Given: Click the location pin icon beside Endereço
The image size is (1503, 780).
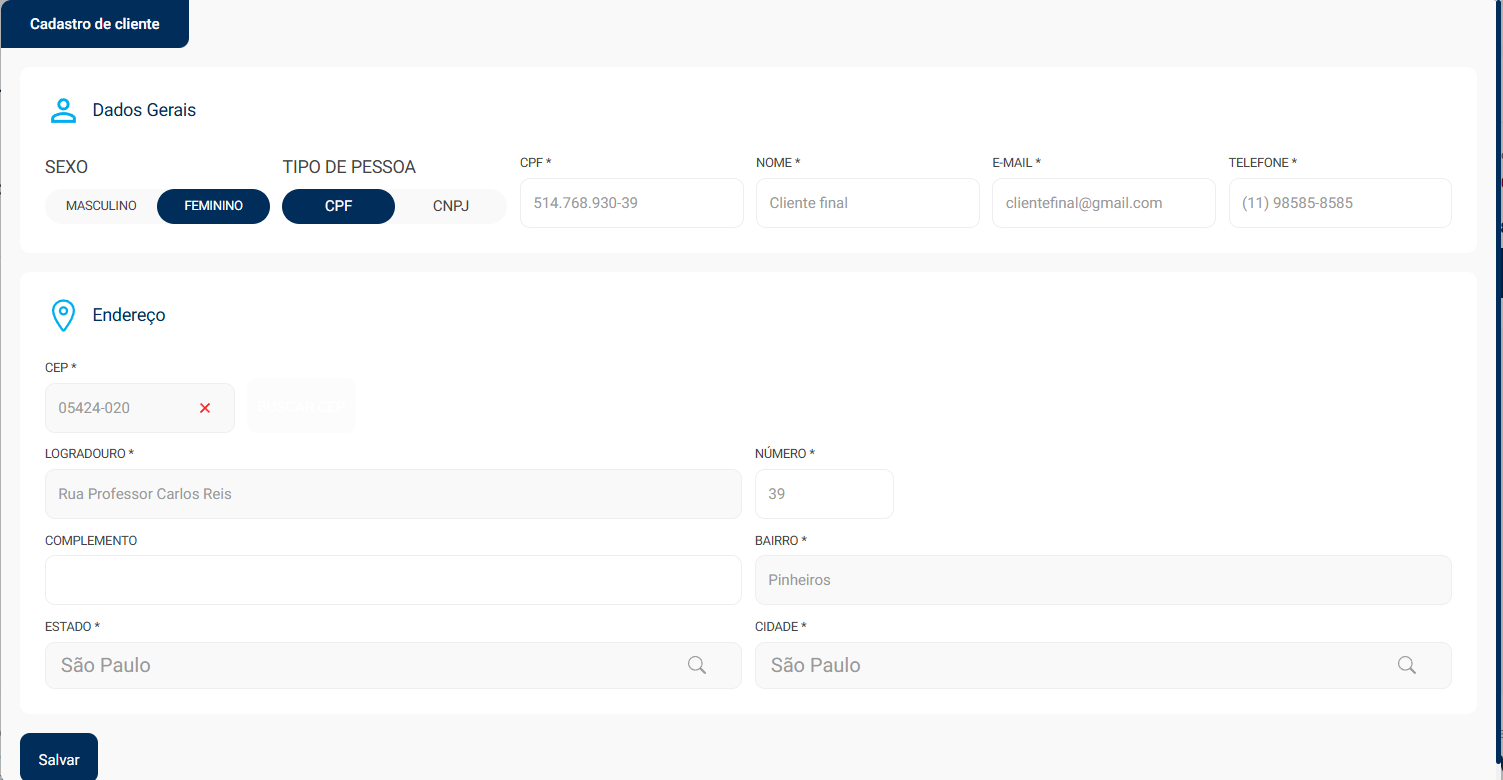Looking at the screenshot, I should coord(63,315).
